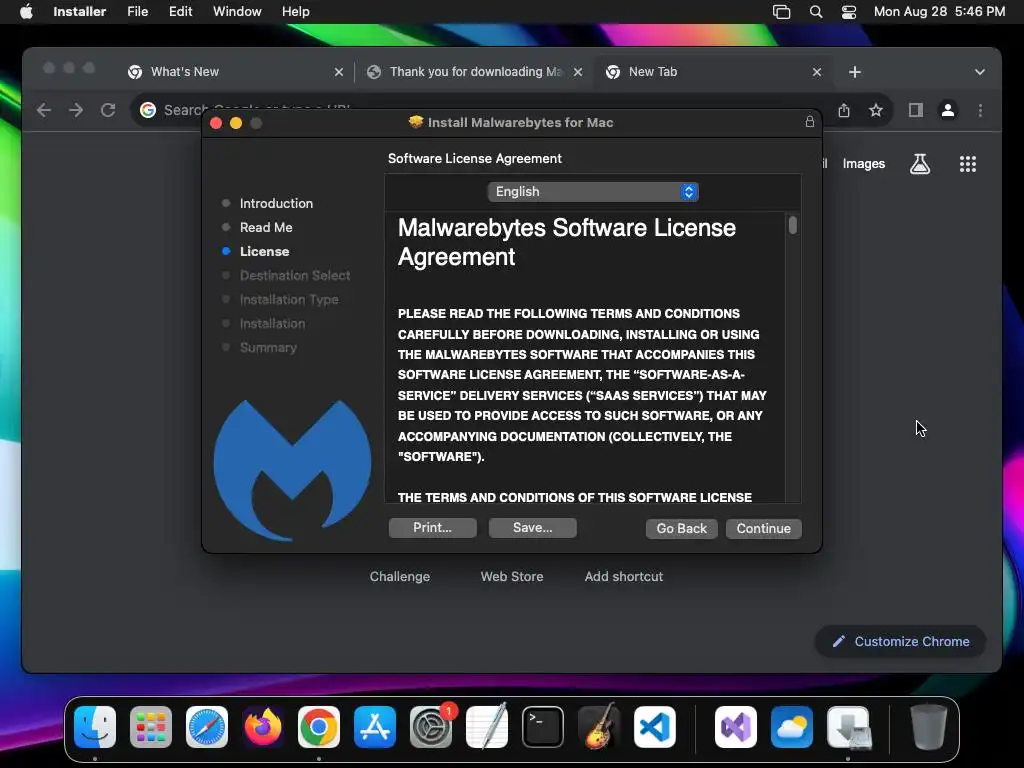Open Launchpad in the Dock

click(x=151, y=727)
